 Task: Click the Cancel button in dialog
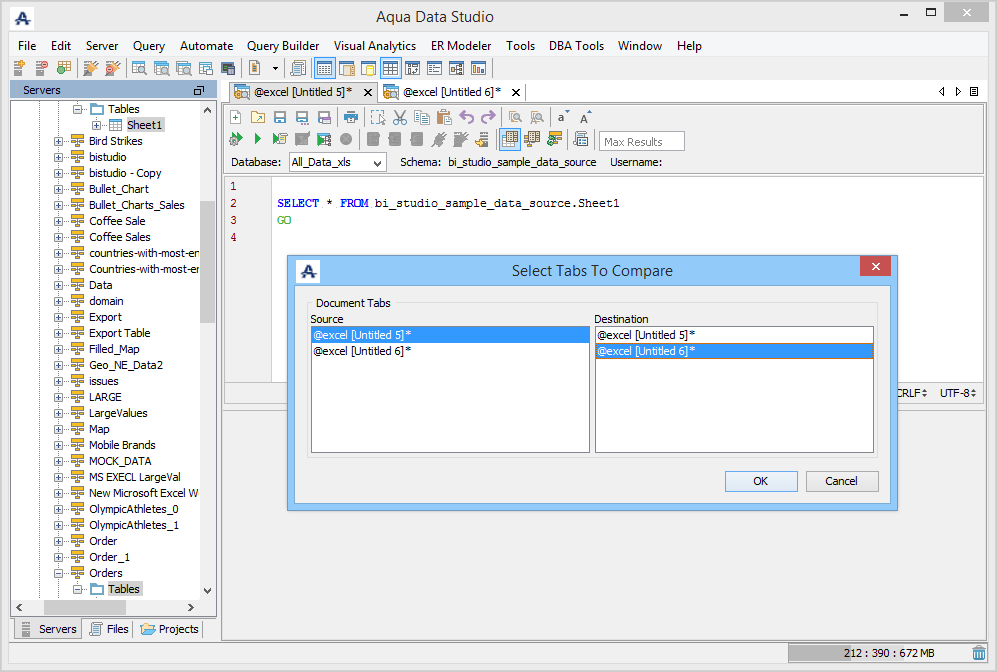(x=841, y=481)
